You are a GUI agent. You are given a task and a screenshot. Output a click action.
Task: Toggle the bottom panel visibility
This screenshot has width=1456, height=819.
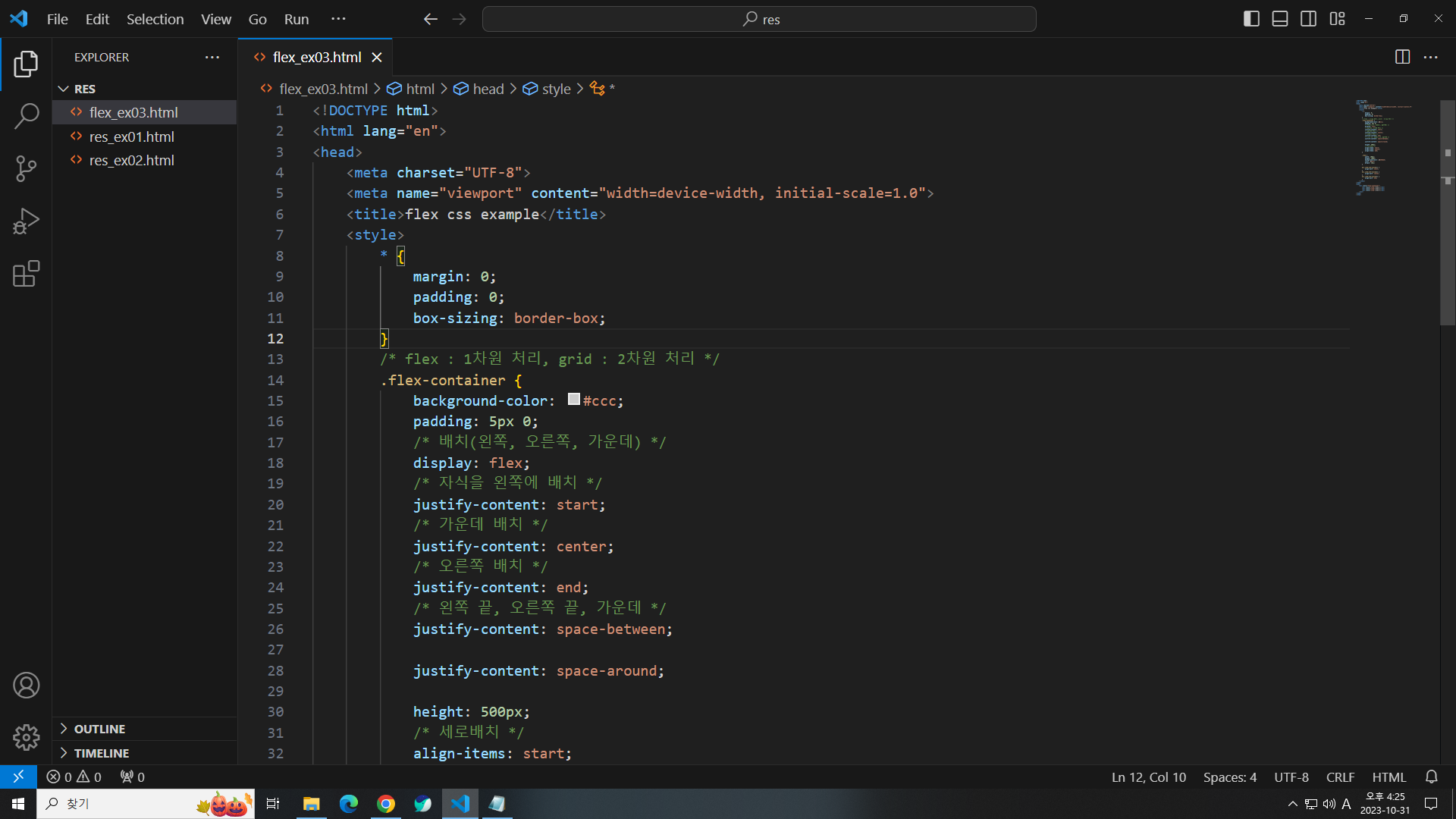1280,19
